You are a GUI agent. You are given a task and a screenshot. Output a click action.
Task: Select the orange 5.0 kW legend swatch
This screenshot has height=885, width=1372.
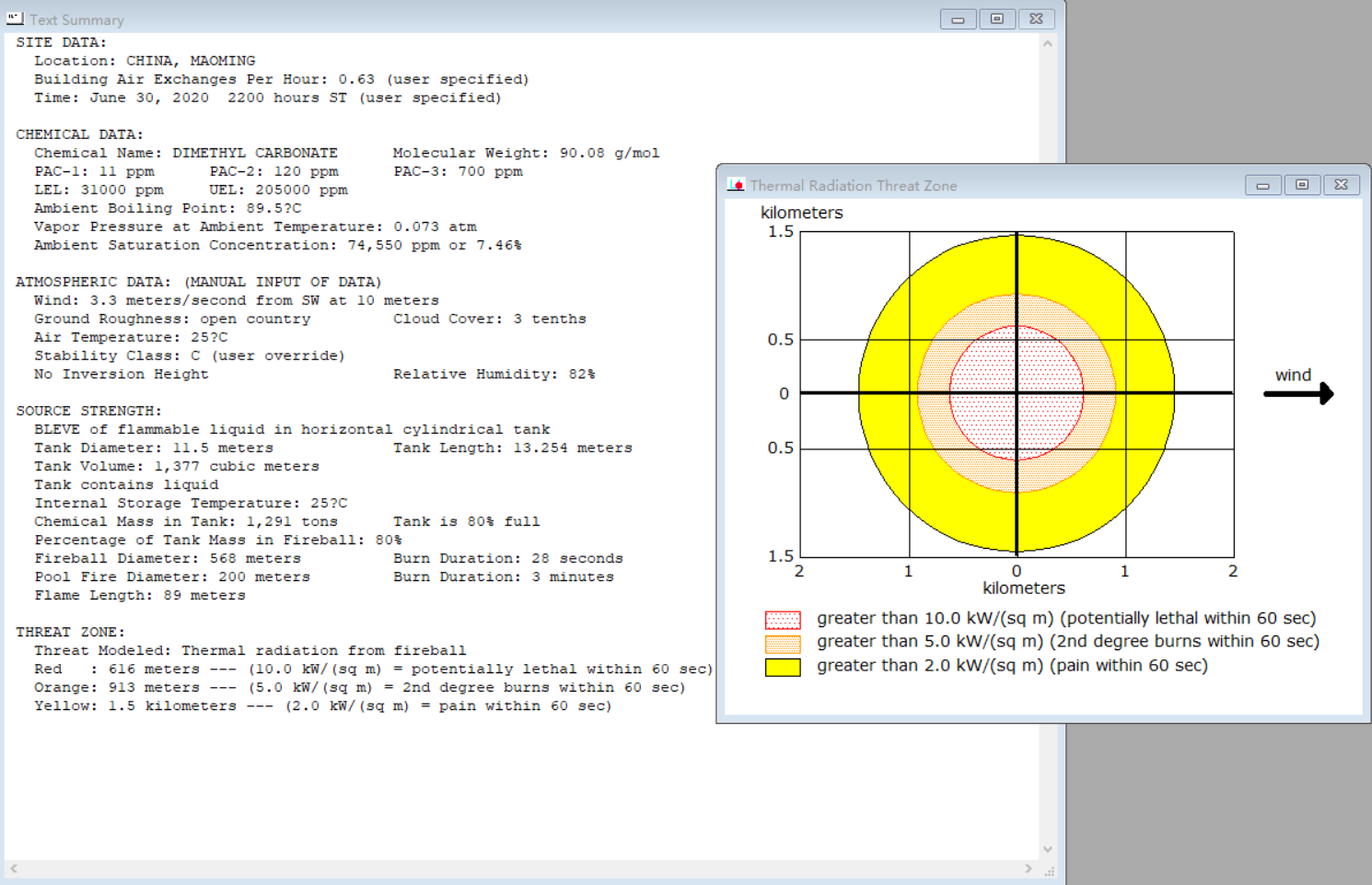pos(783,644)
